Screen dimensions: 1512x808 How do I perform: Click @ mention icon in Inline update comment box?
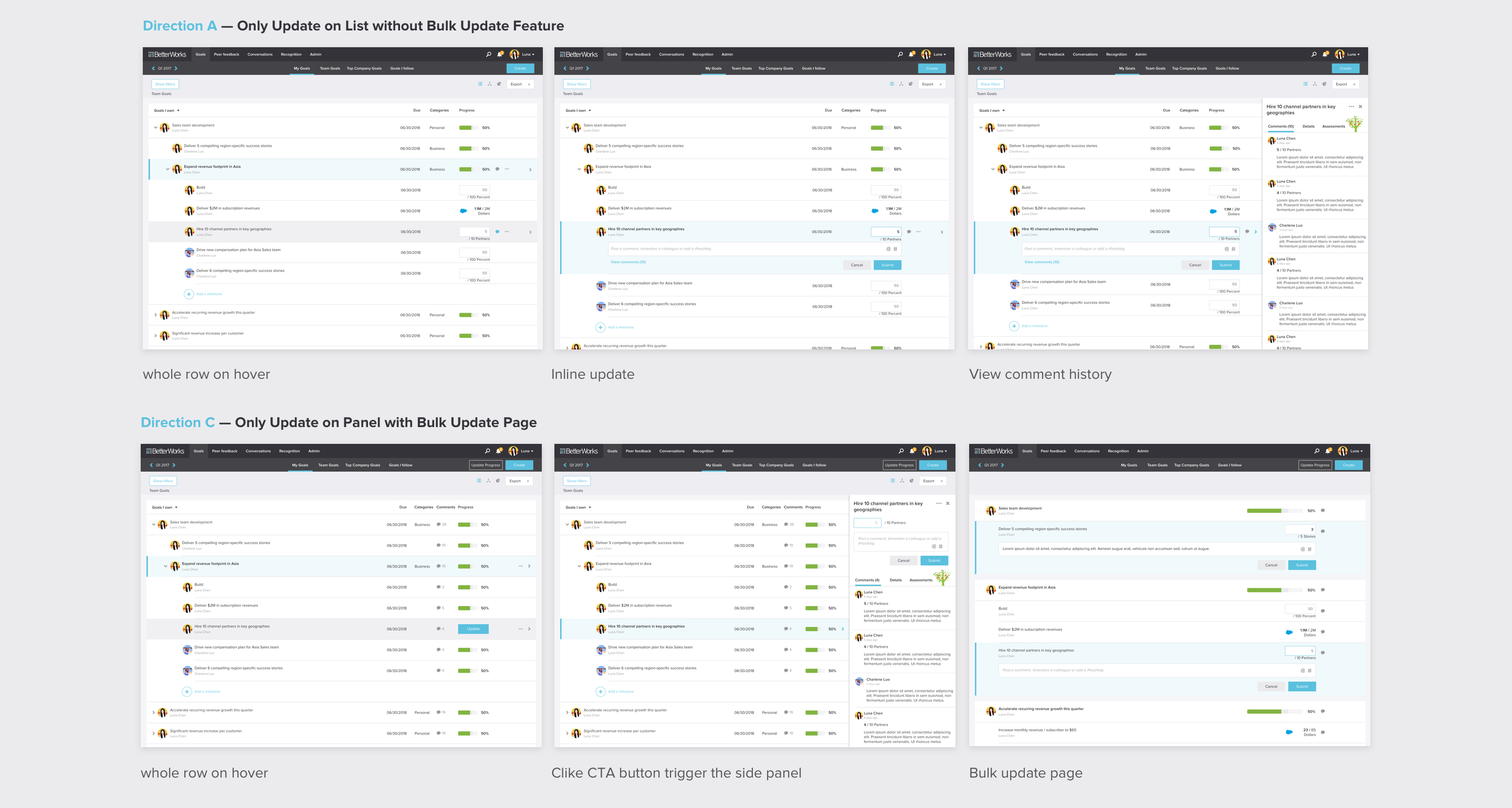[888, 249]
